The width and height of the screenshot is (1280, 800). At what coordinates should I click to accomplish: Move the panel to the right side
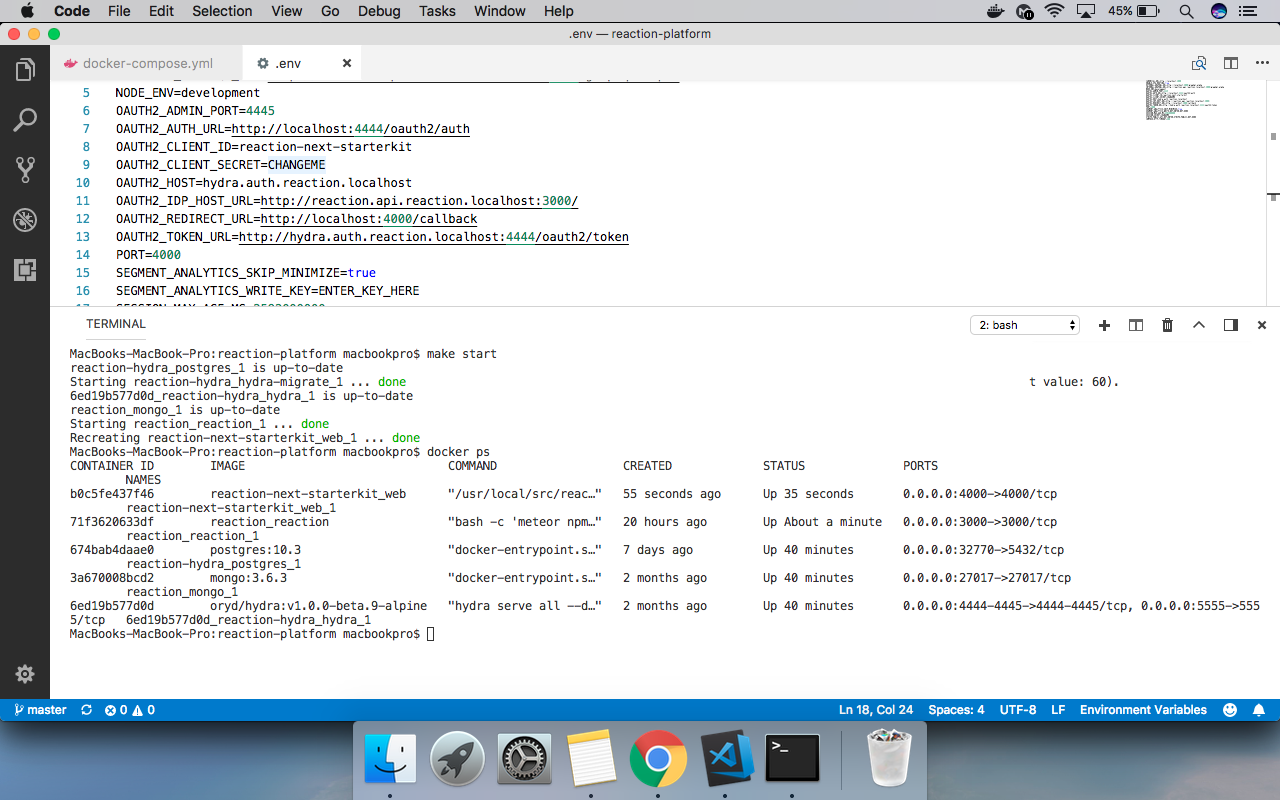tap(1231, 325)
